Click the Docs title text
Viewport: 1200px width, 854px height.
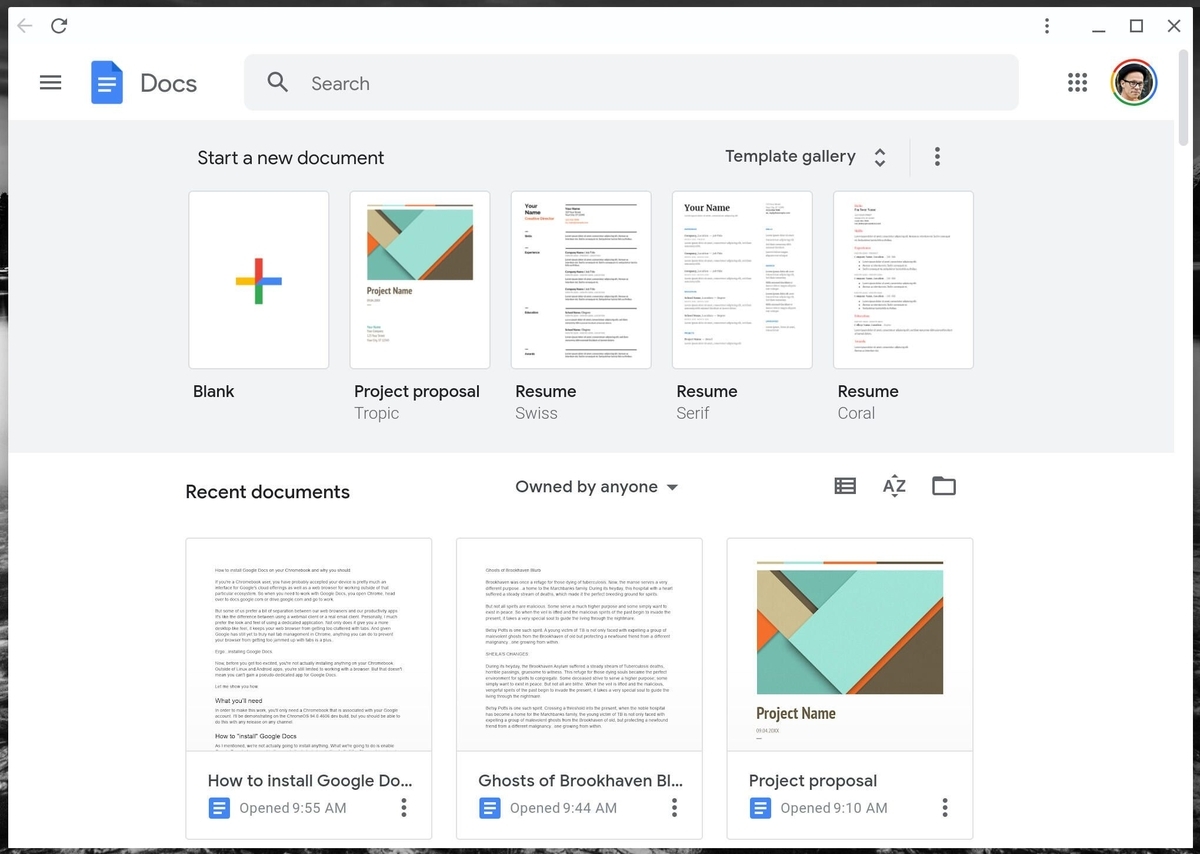[x=168, y=83]
